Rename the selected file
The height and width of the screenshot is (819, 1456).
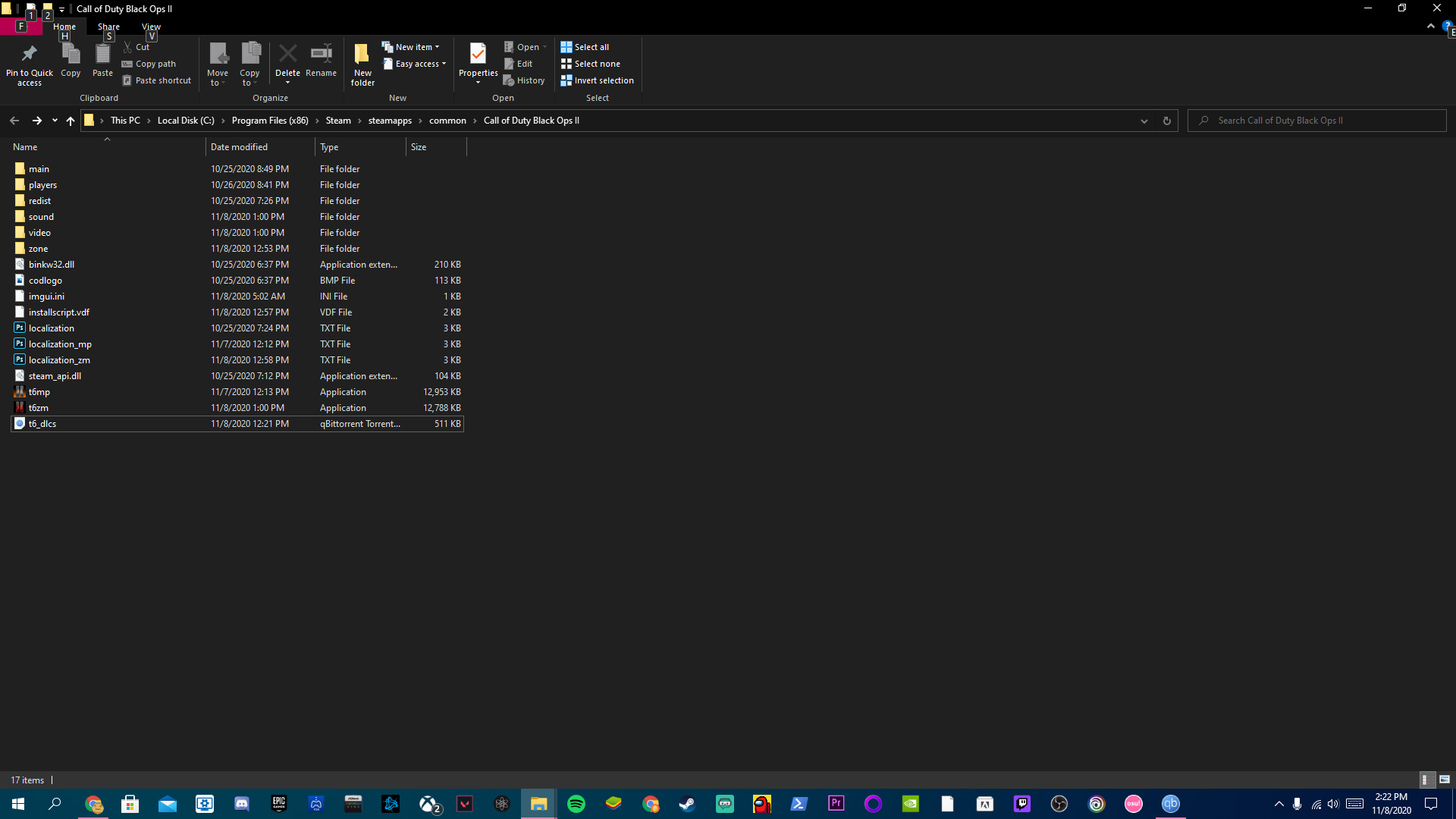pyautogui.click(x=321, y=61)
